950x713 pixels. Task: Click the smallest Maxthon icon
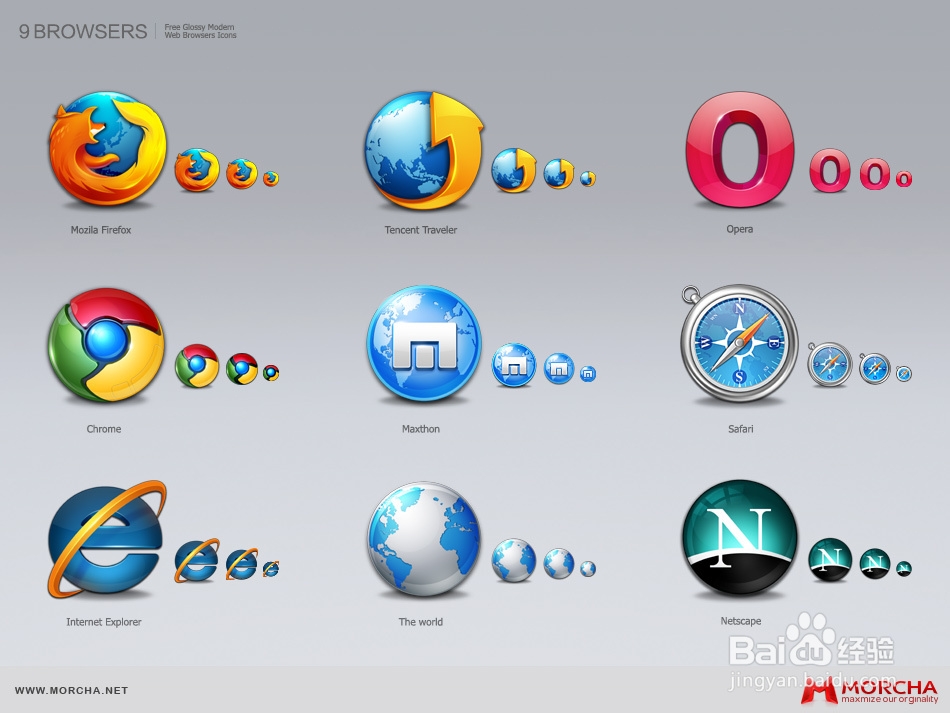click(x=588, y=374)
